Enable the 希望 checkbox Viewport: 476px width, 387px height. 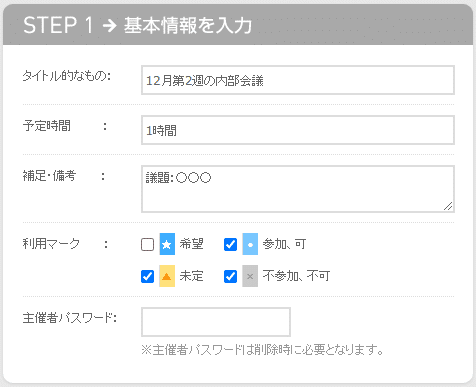pos(147,244)
